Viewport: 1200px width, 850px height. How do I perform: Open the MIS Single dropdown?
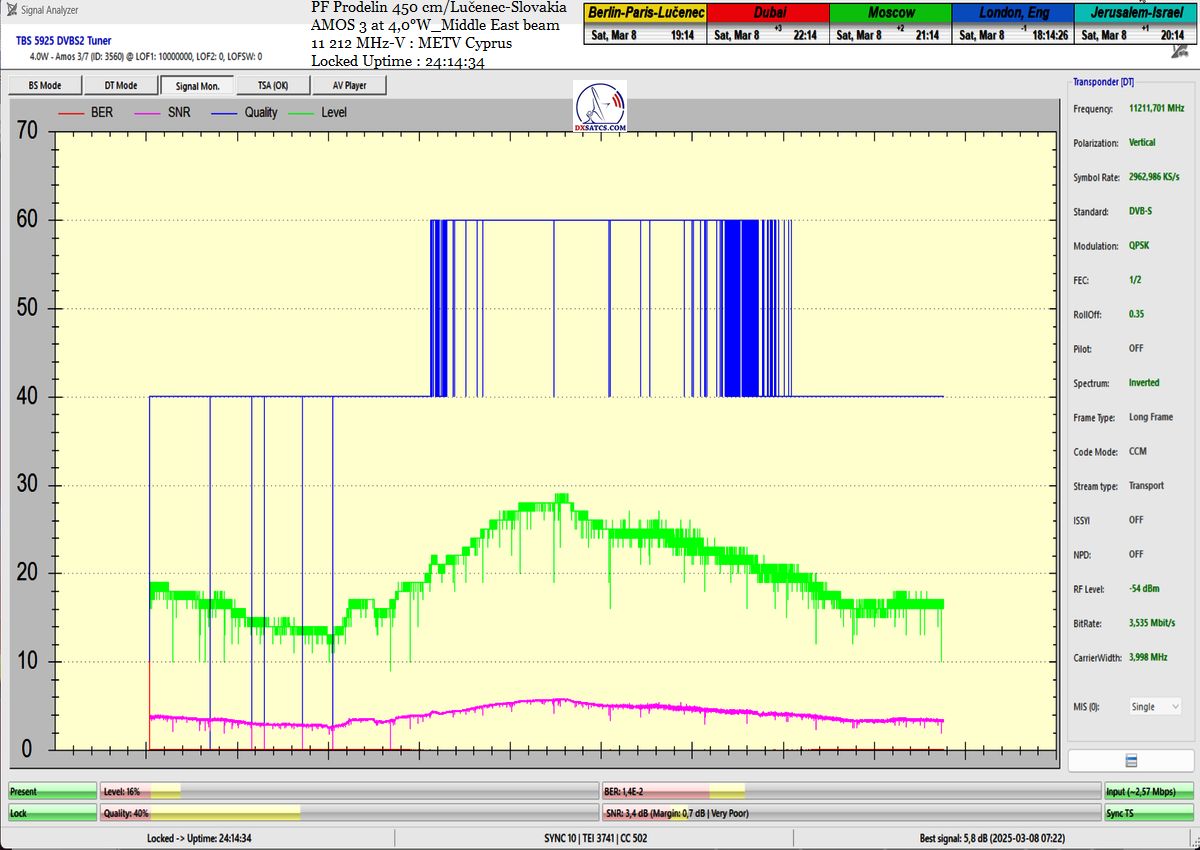pos(1155,706)
